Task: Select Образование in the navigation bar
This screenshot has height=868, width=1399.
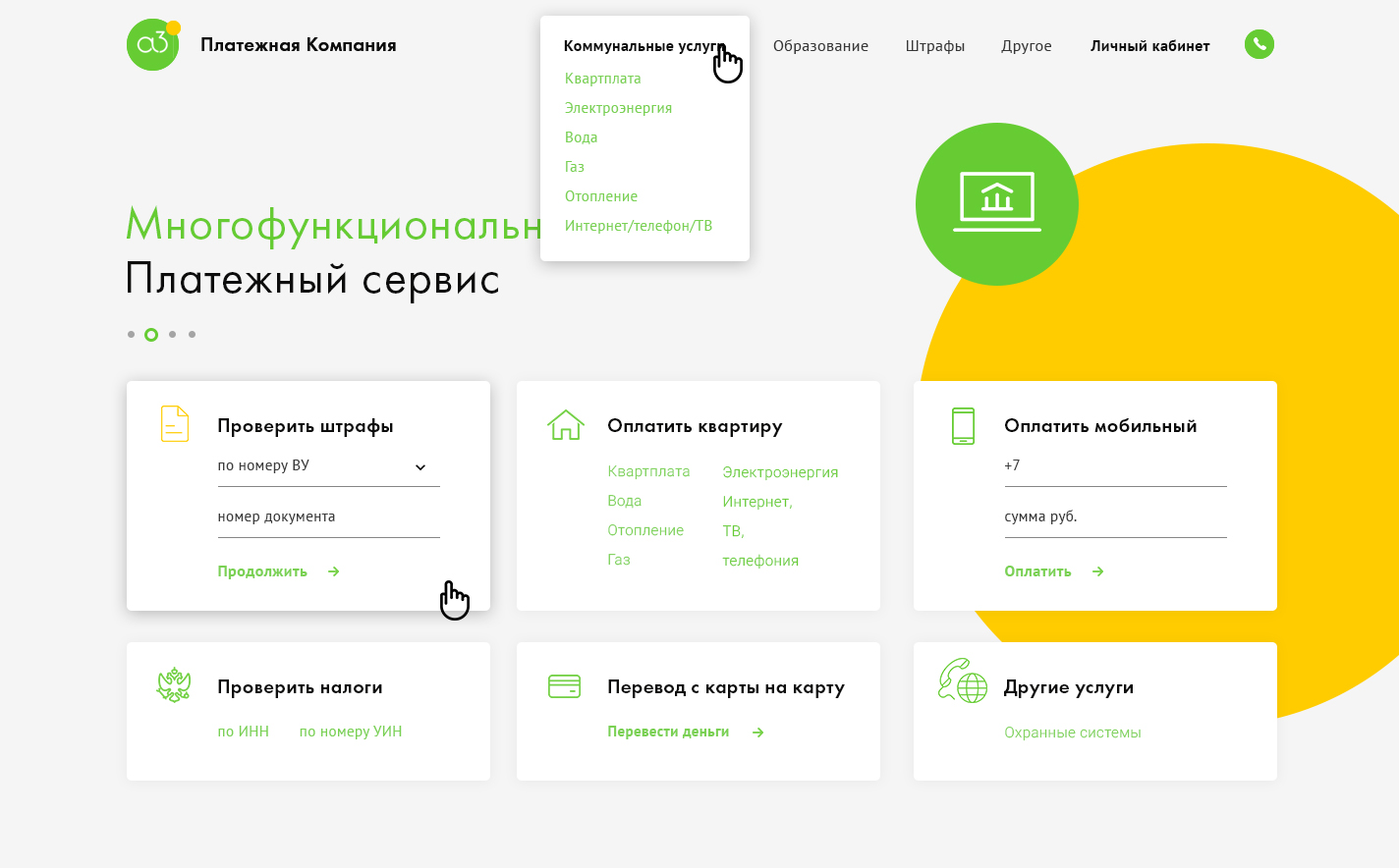Action: click(821, 45)
